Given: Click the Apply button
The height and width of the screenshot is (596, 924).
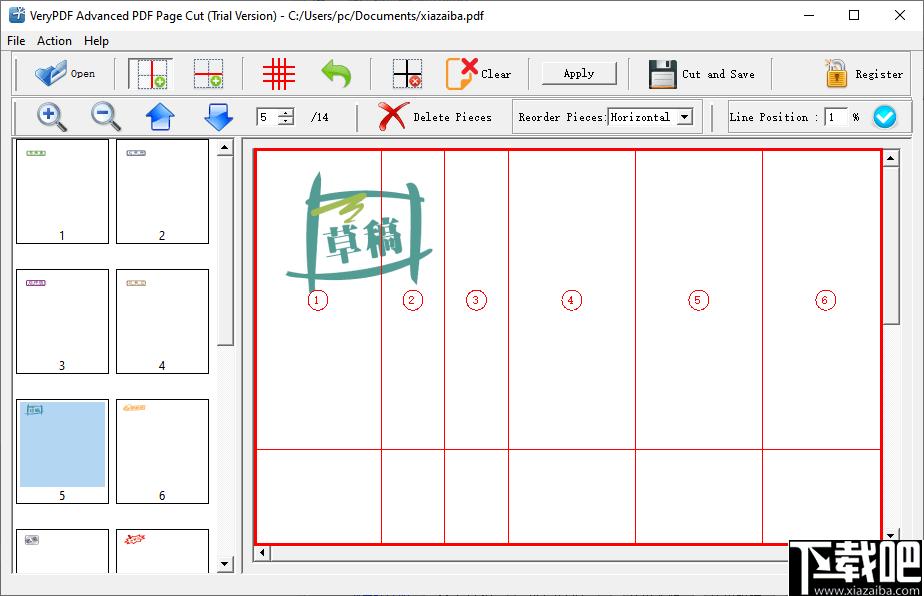Looking at the screenshot, I should (579, 74).
